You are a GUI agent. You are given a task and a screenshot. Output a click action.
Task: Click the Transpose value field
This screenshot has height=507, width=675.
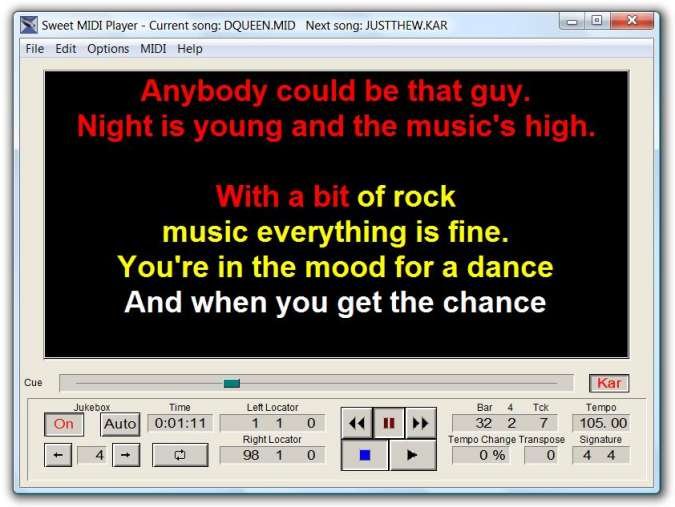[x=541, y=455]
